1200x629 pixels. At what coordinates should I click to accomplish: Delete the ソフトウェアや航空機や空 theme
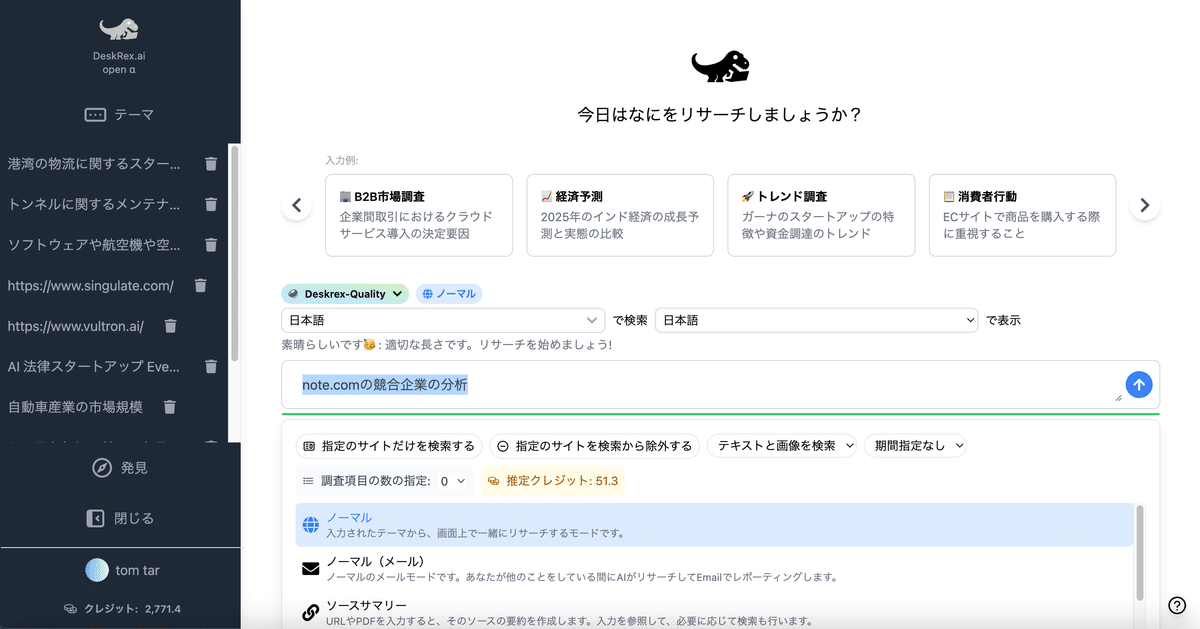(211, 244)
